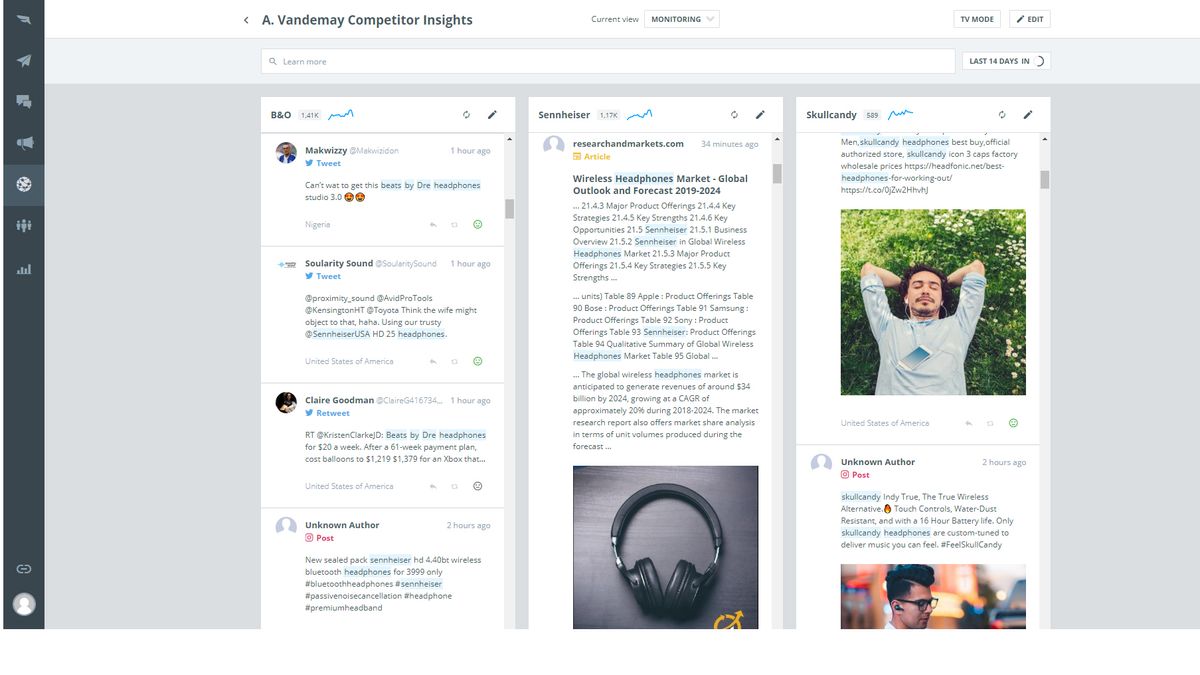Open the bar chart Analytics sidebar icon

(x=24, y=269)
